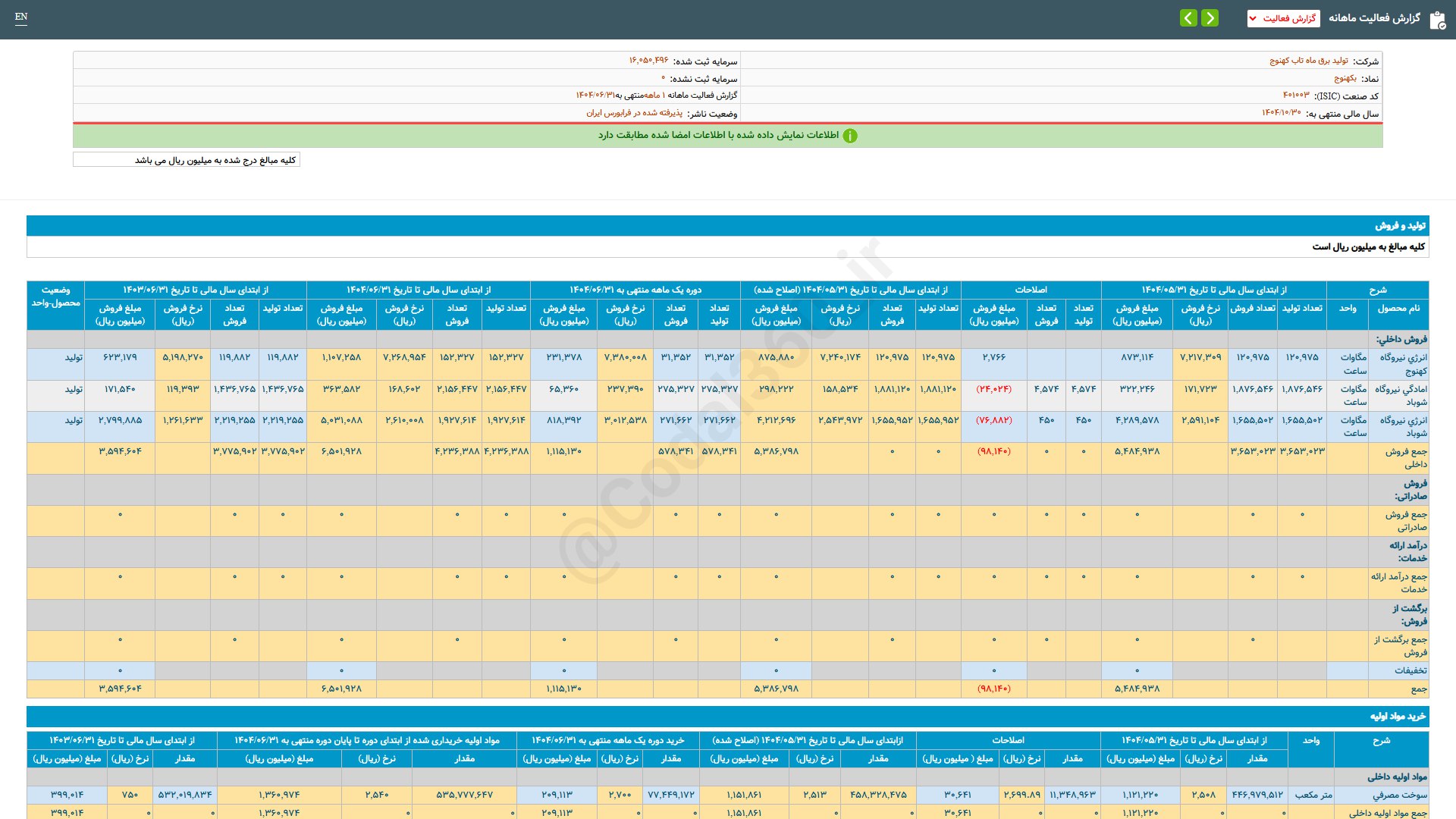Switch language with EN link
The height and width of the screenshot is (819, 1456).
(21, 17)
